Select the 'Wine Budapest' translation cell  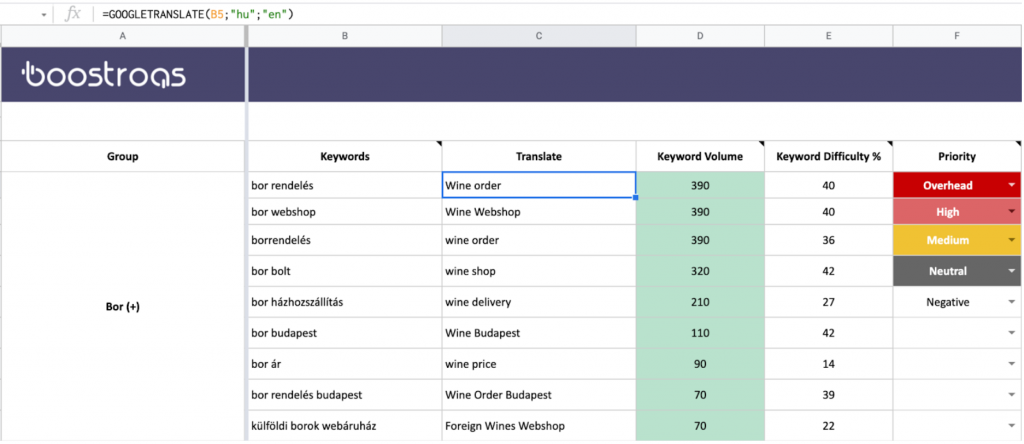[539, 333]
